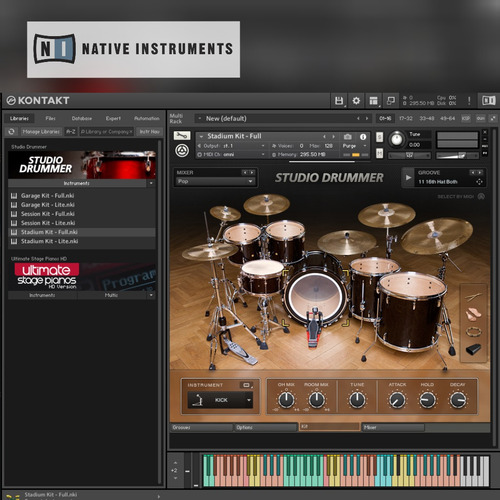Mute the Stadium Kit instrument
This screenshot has width=500, height=500.
[x=379, y=153]
